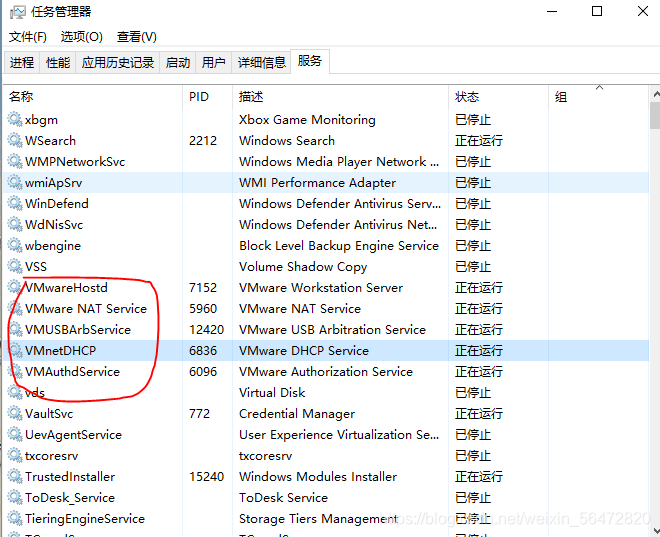Viewport: 660px width, 537px height.
Task: Click the ToDesk Service description
Action: point(283,498)
